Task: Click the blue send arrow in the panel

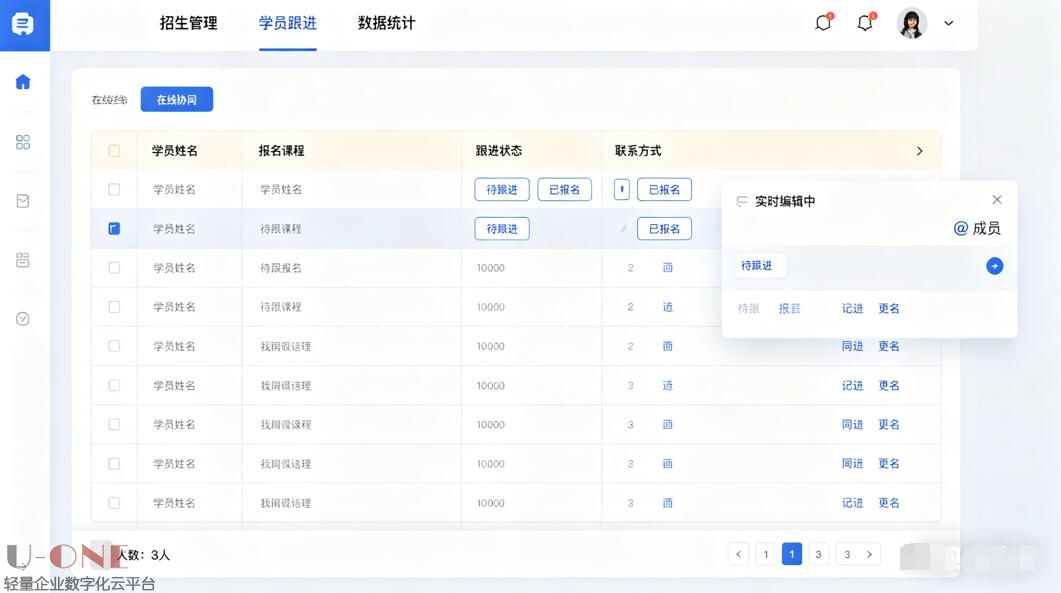Action: click(x=994, y=266)
